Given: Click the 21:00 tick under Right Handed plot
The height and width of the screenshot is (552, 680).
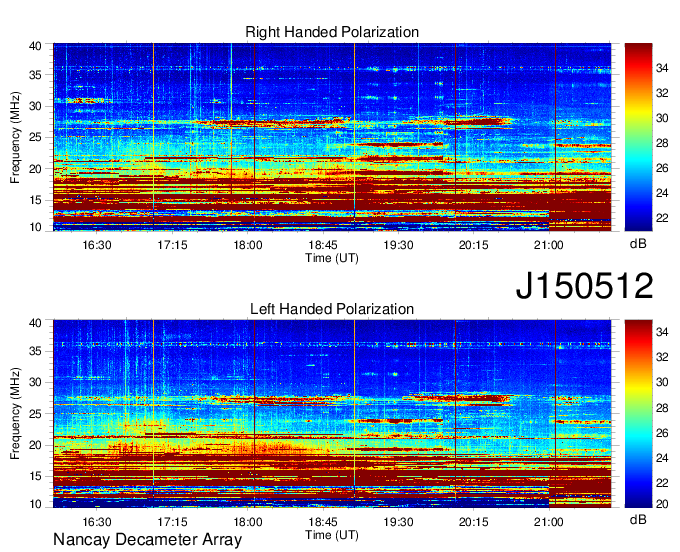Looking at the screenshot, I should pos(549,245).
